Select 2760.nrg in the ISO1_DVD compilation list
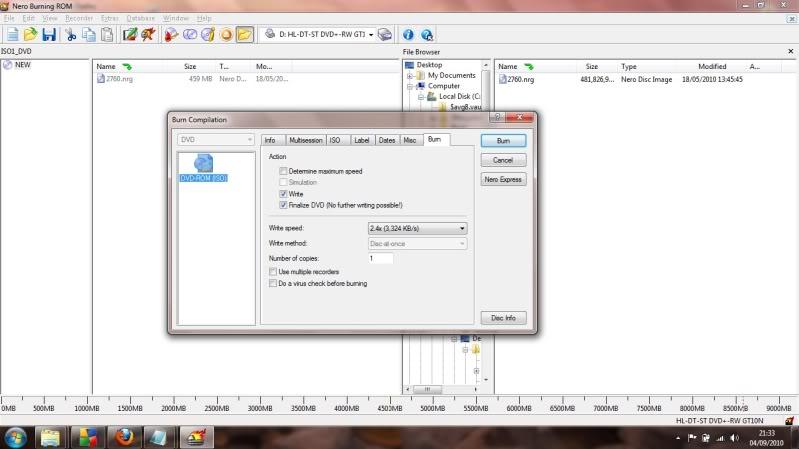The height and width of the screenshot is (449, 799). [x=119, y=79]
